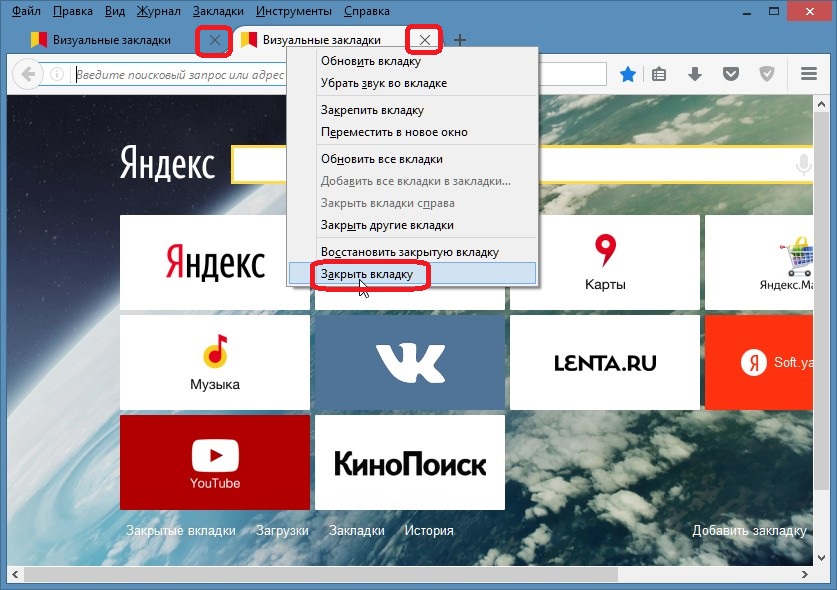The image size is (837, 590).
Task: Open the LENTA.RU tile
Action: [605, 362]
